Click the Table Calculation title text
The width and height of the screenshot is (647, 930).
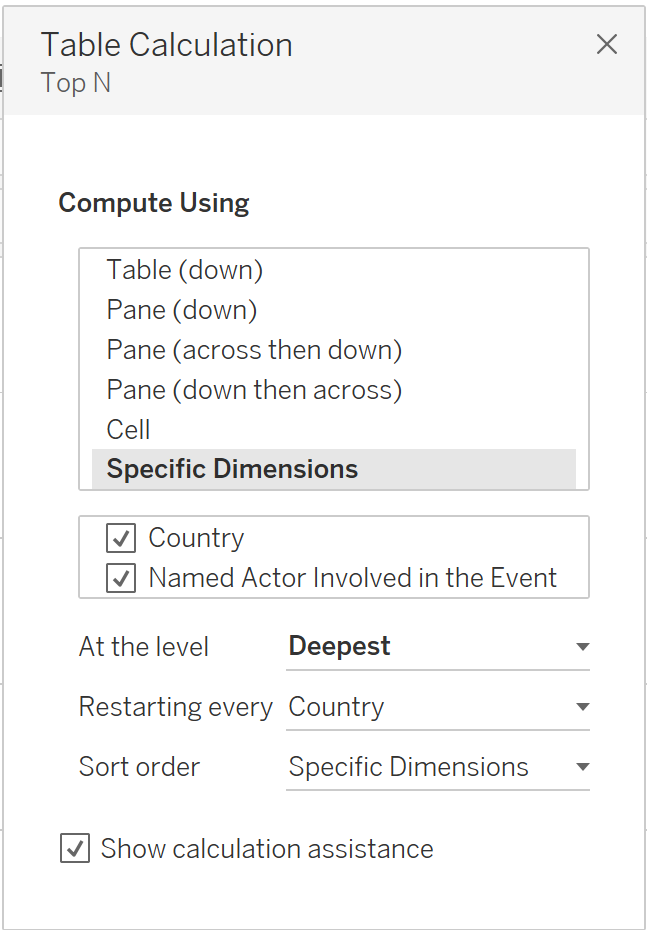166,45
